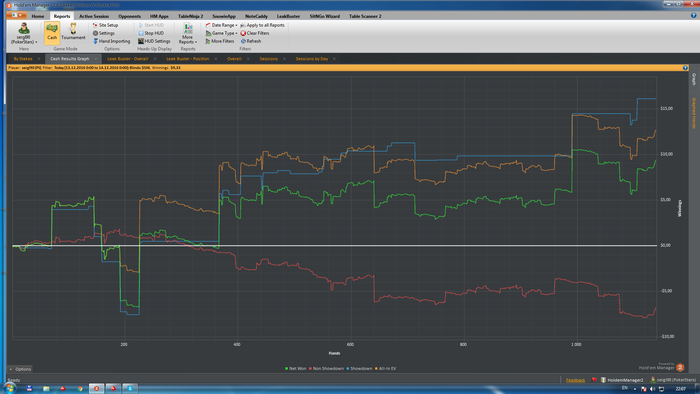700x394 pixels.
Task: Open the Settings gear option
Action: 104,33
